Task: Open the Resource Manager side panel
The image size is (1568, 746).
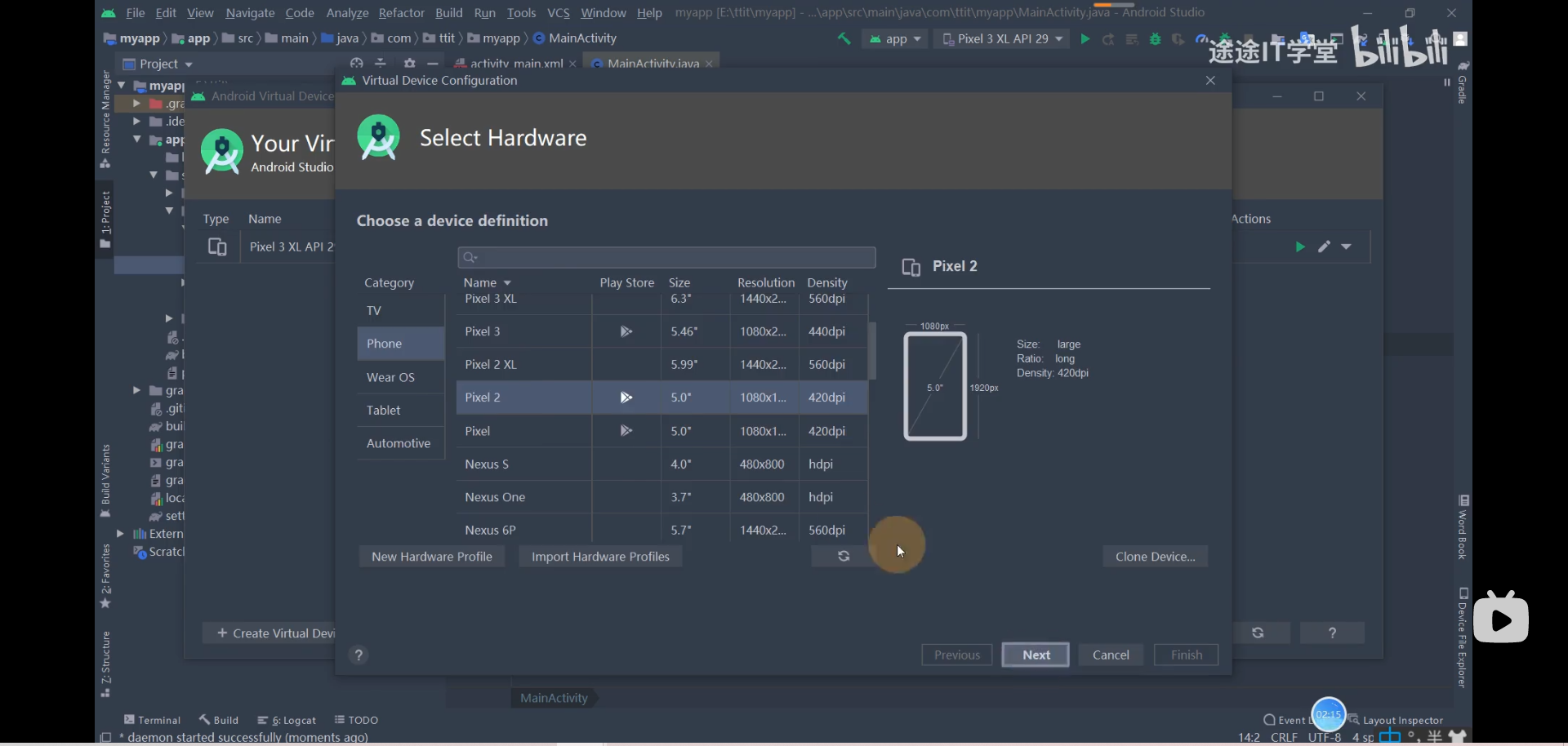Action: [105, 119]
